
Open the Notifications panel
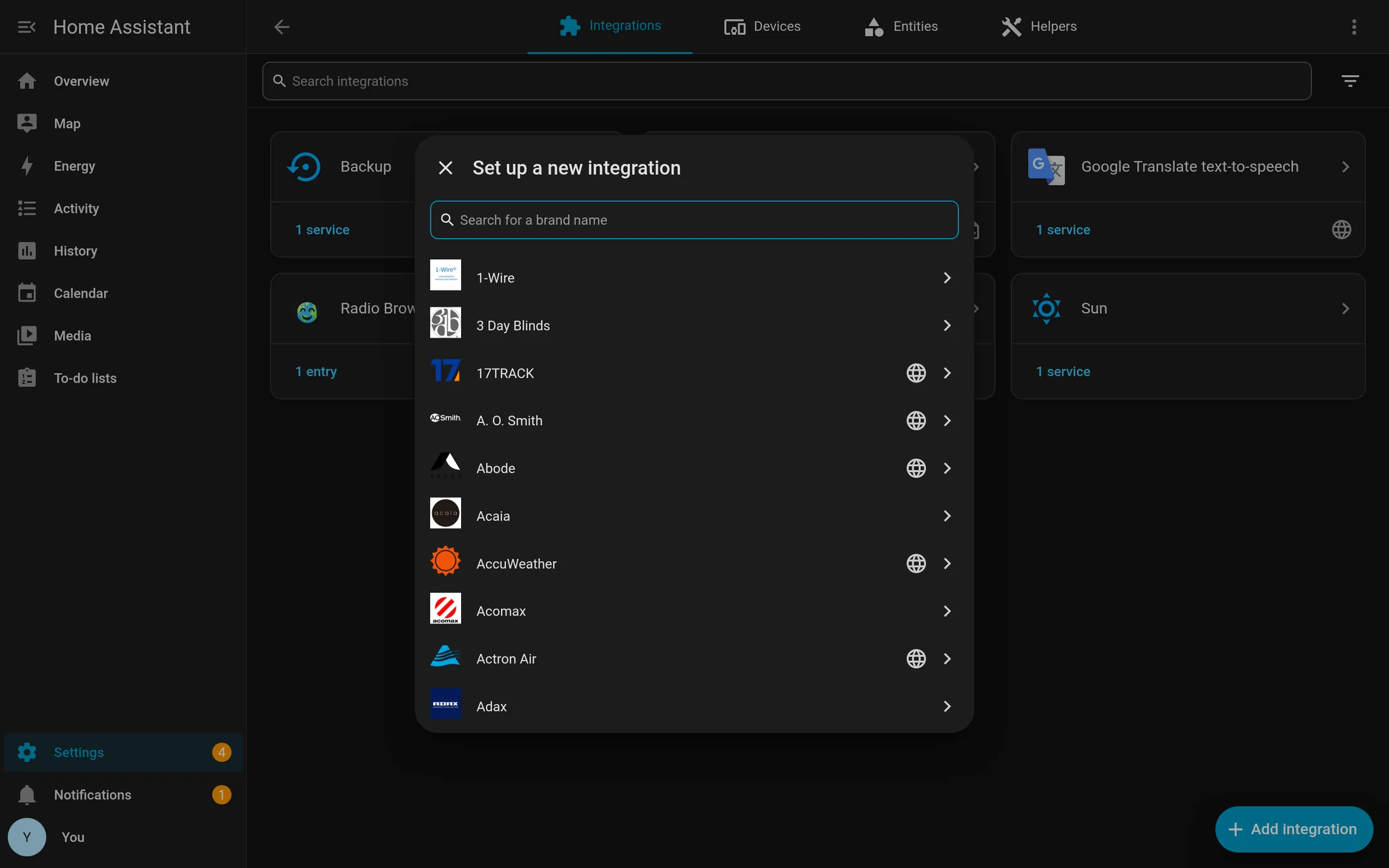click(123, 795)
